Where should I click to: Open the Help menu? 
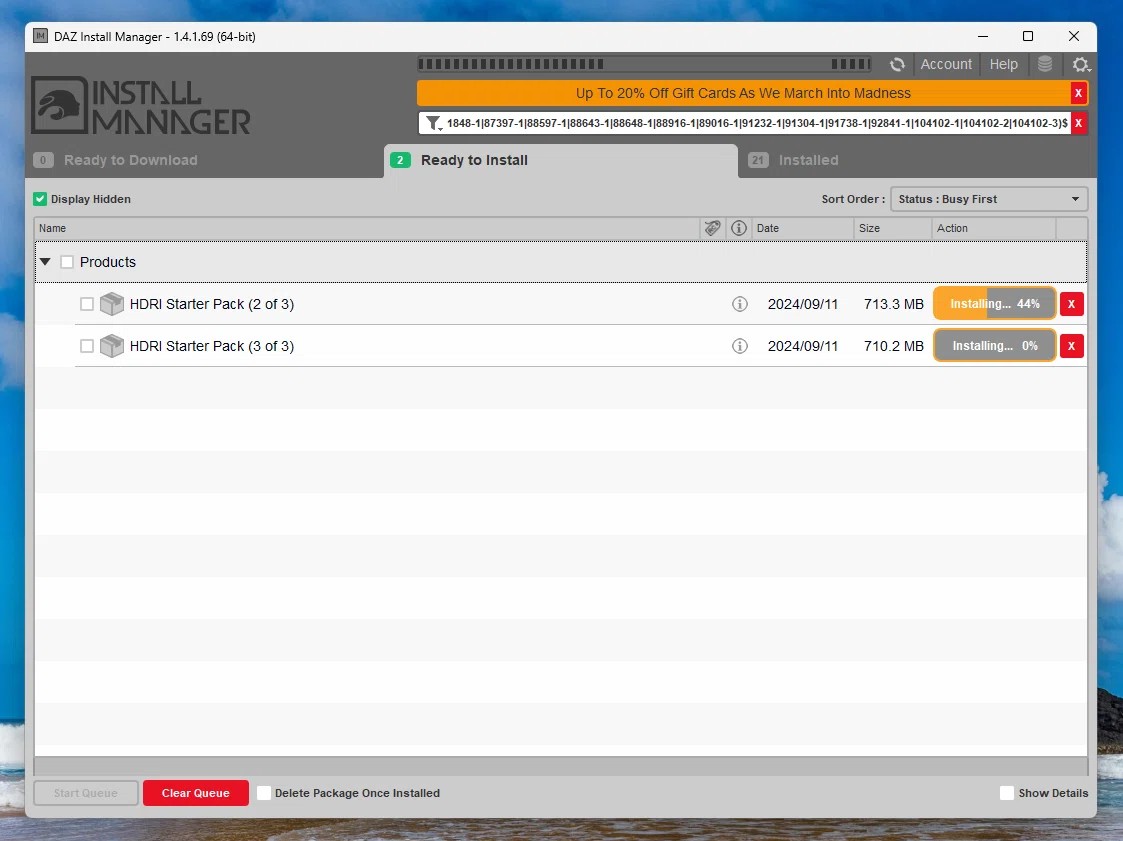click(x=1003, y=64)
